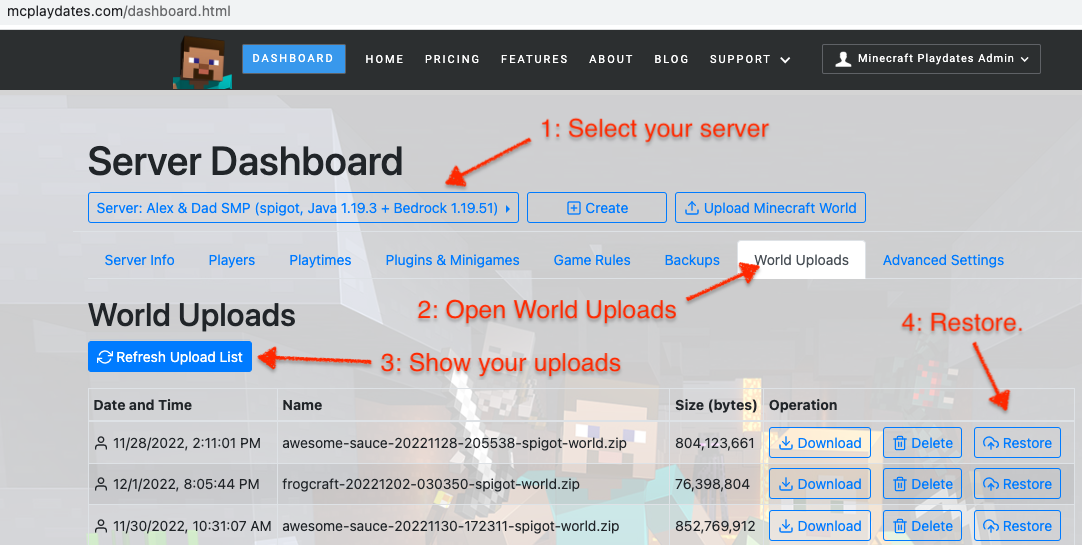Select the Game Rules tab

(x=592, y=260)
